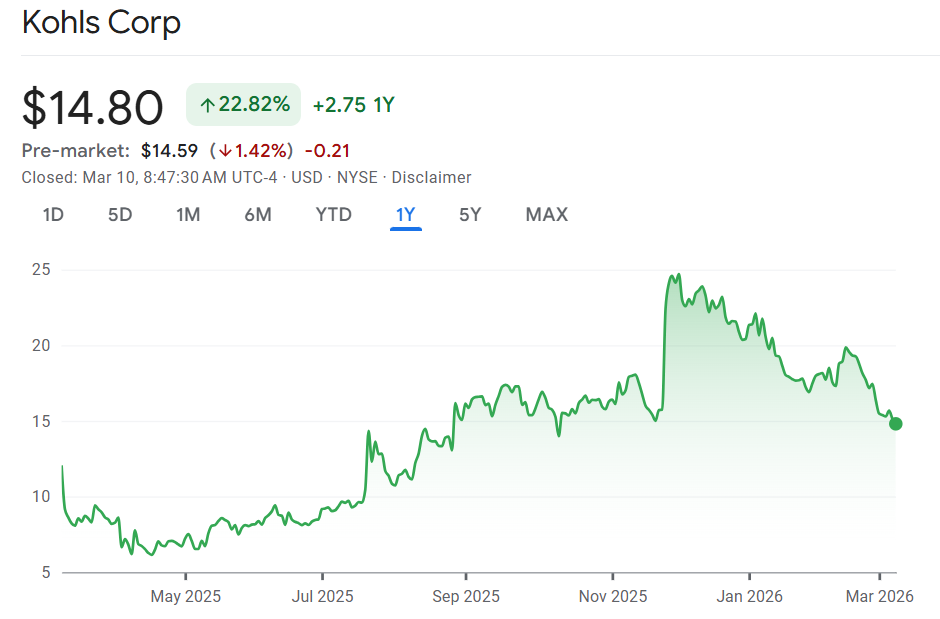Open the MAX time range
The width and height of the screenshot is (940, 619).
click(546, 214)
